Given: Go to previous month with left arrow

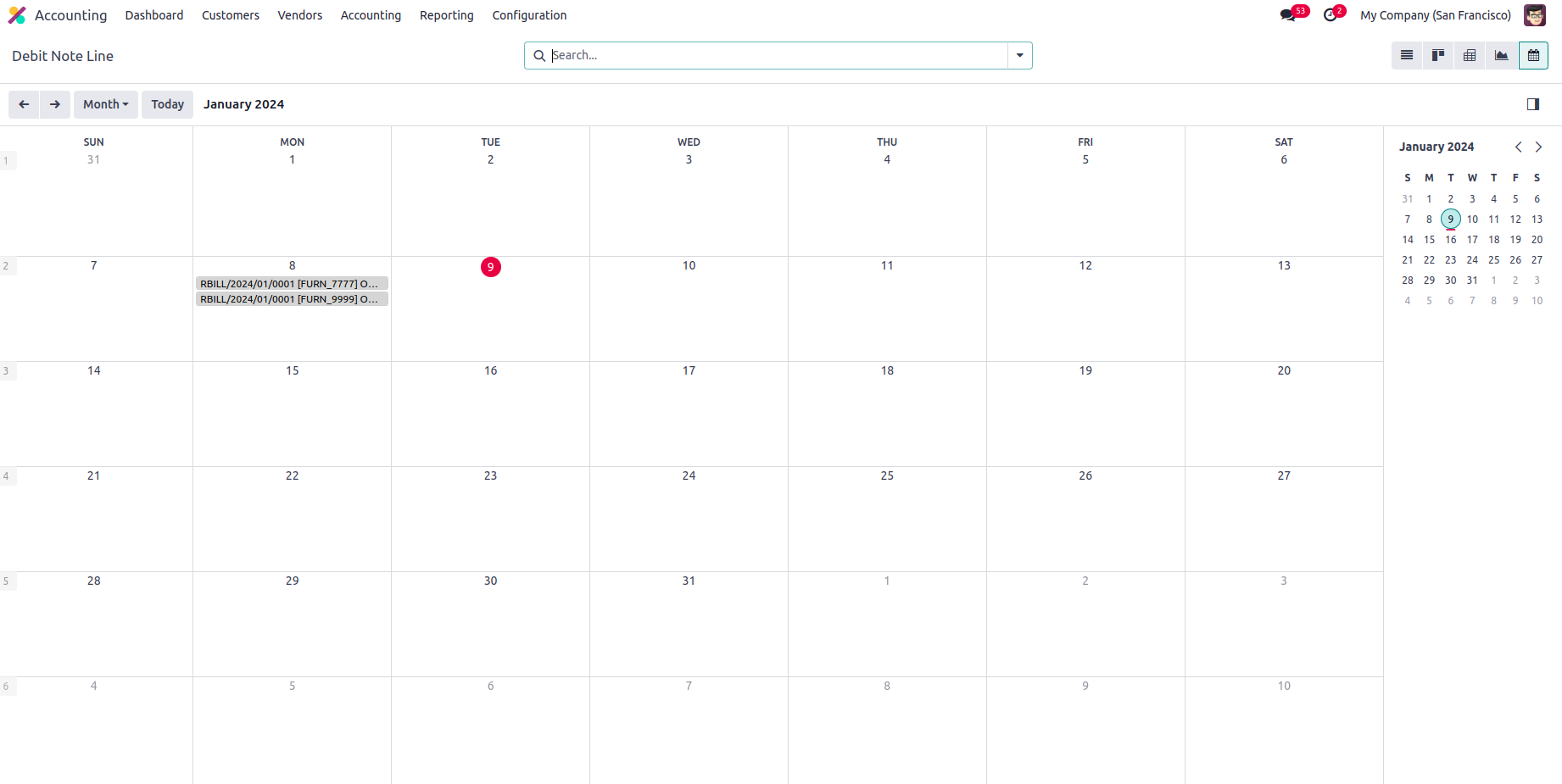Looking at the screenshot, I should tap(24, 104).
